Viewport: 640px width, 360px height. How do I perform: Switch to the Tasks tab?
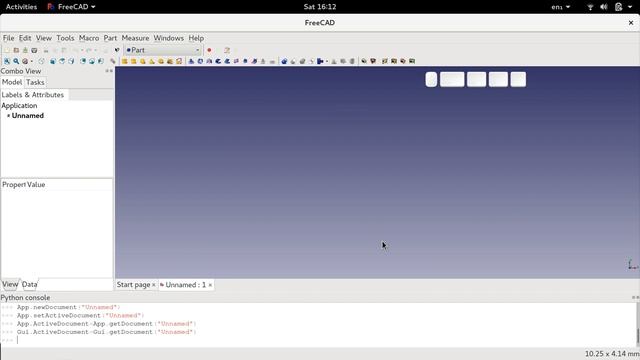(35, 82)
